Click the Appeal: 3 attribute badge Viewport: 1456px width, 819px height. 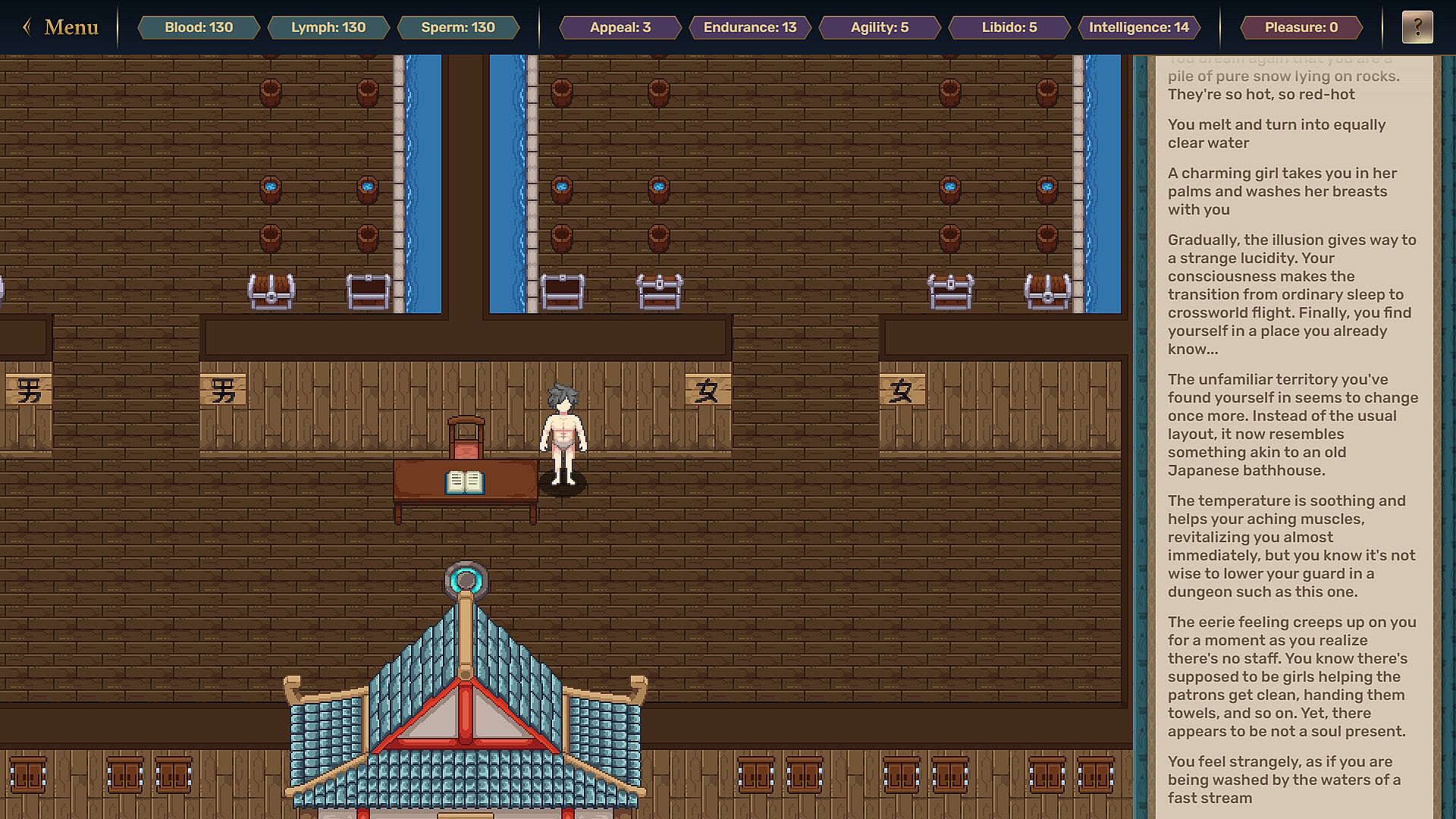(620, 27)
